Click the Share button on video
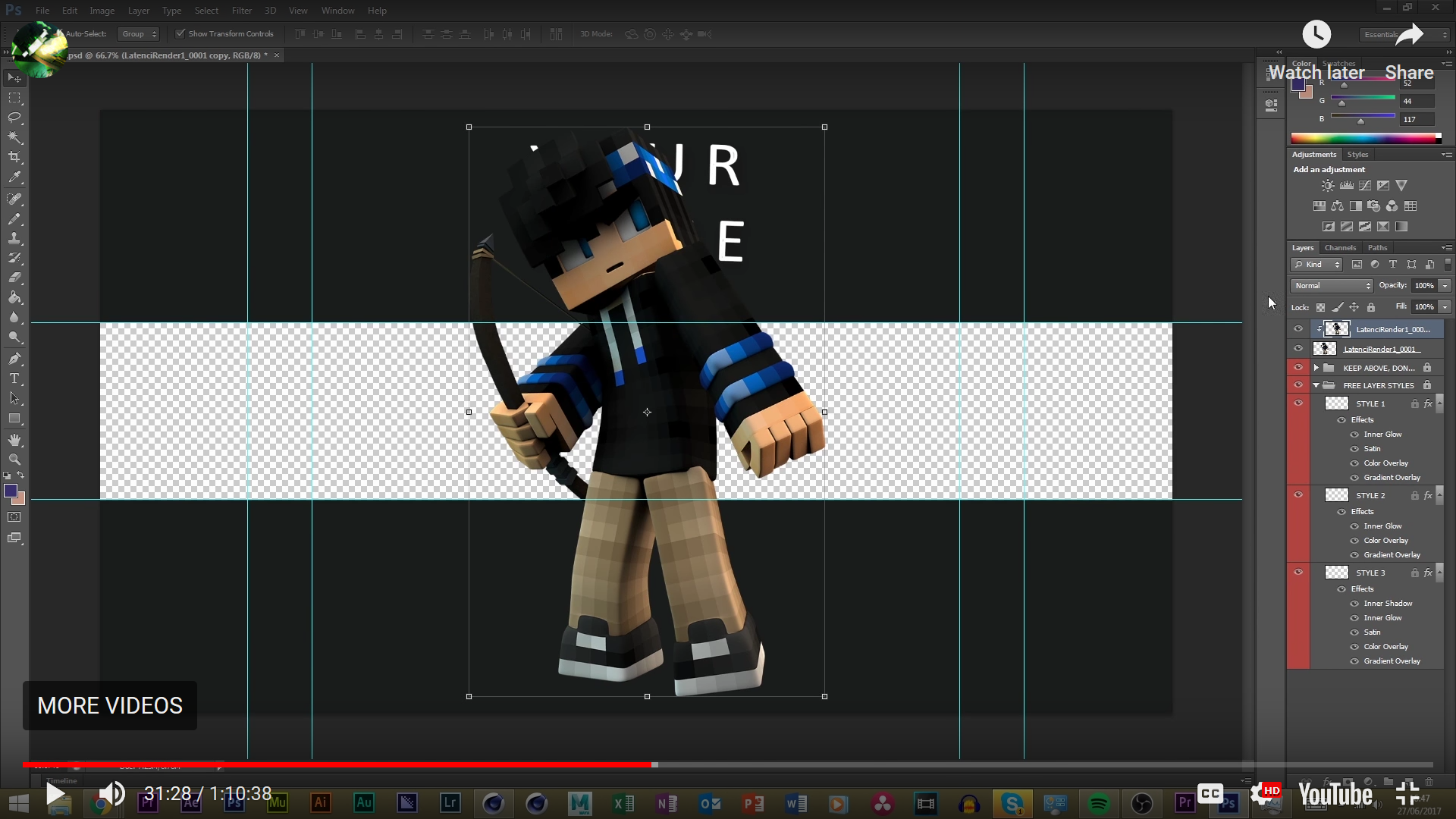The width and height of the screenshot is (1456, 819). click(1409, 51)
